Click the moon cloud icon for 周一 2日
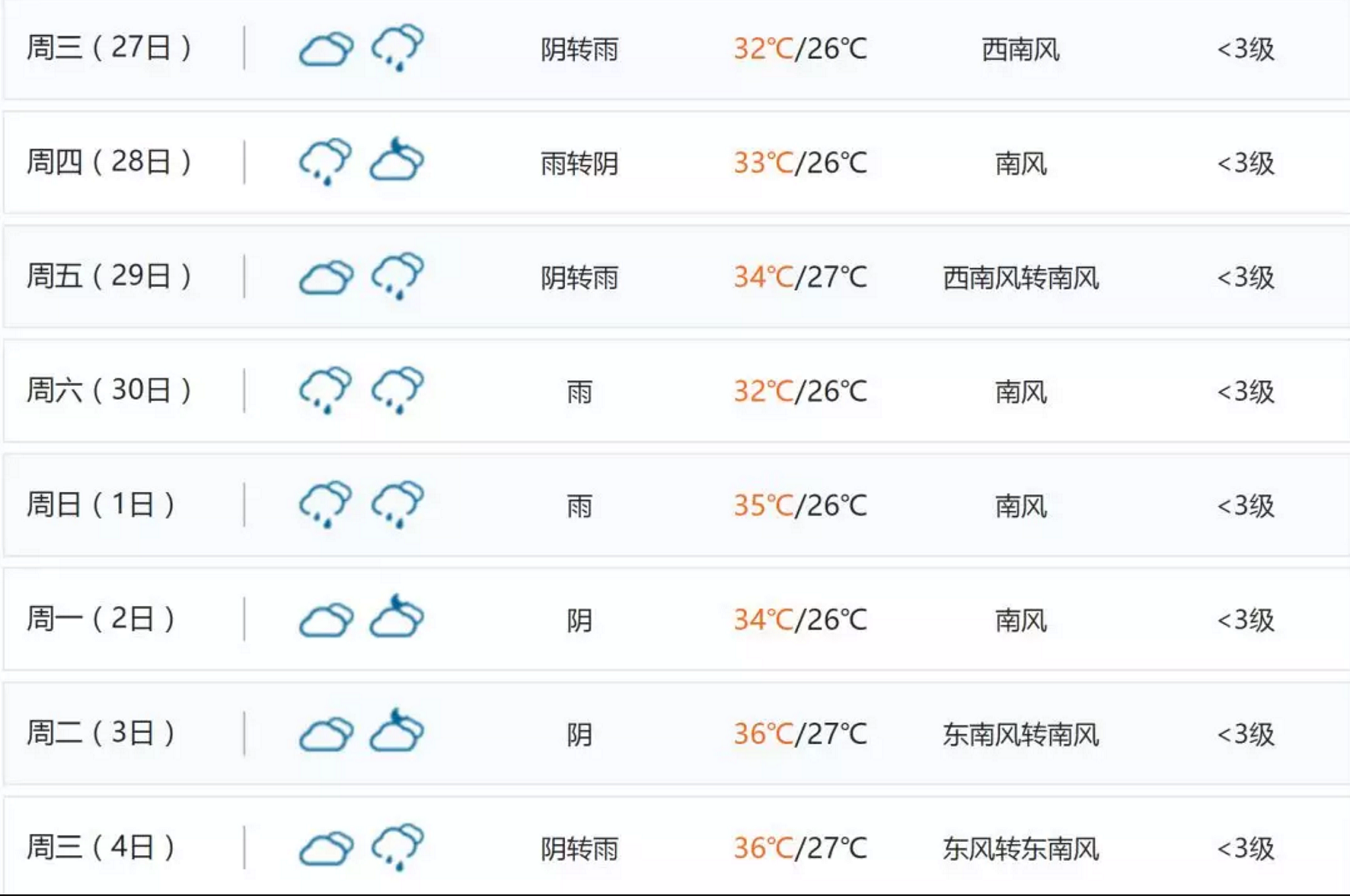The image size is (1350, 896). [397, 616]
